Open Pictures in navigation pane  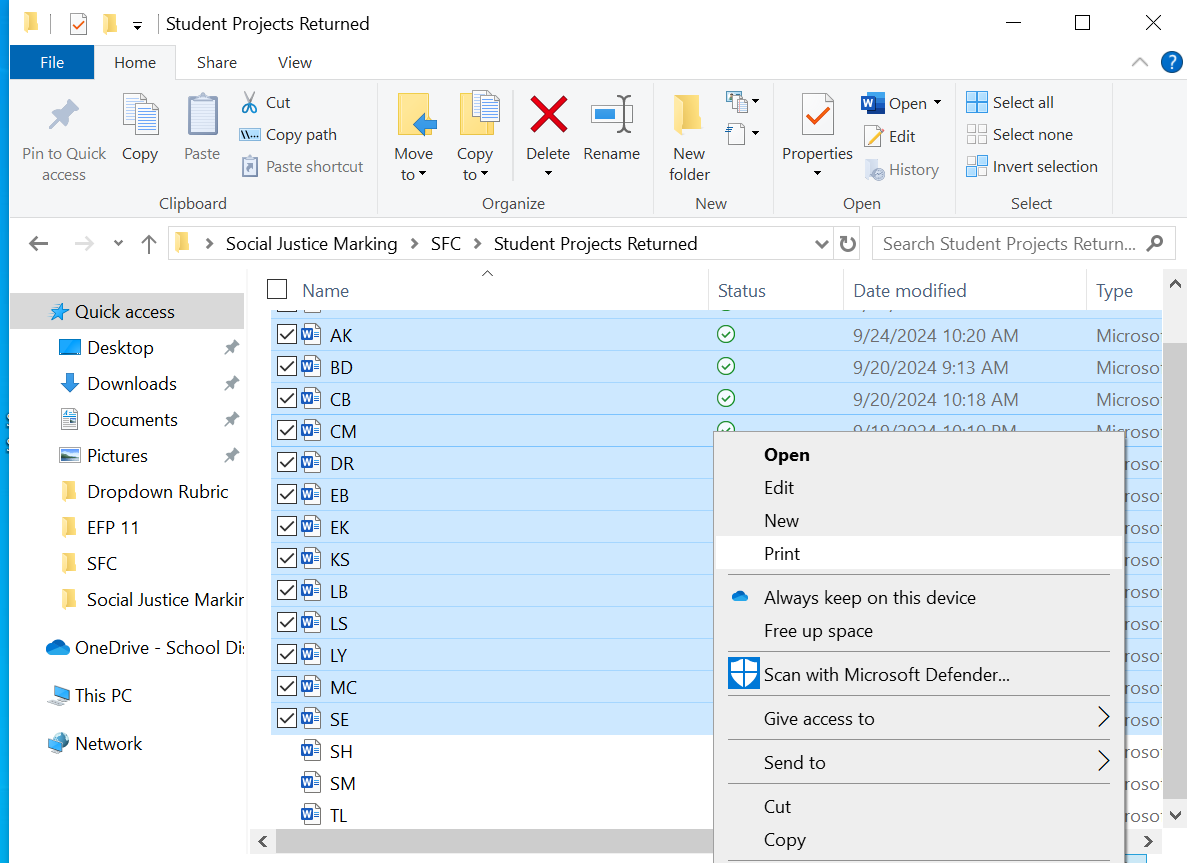pyautogui.click(x=117, y=456)
